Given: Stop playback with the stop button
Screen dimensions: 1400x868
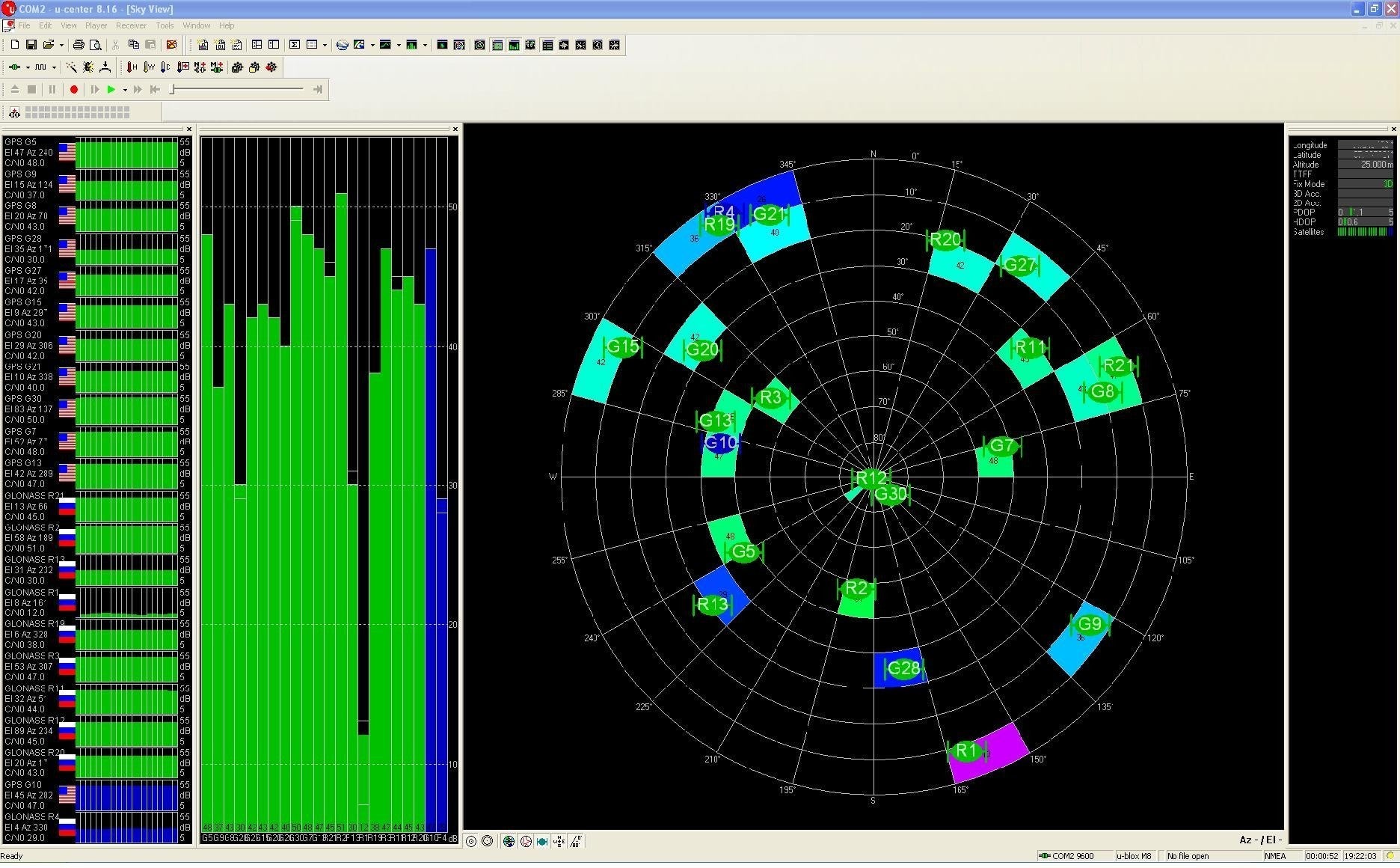Looking at the screenshot, I should point(31,89).
